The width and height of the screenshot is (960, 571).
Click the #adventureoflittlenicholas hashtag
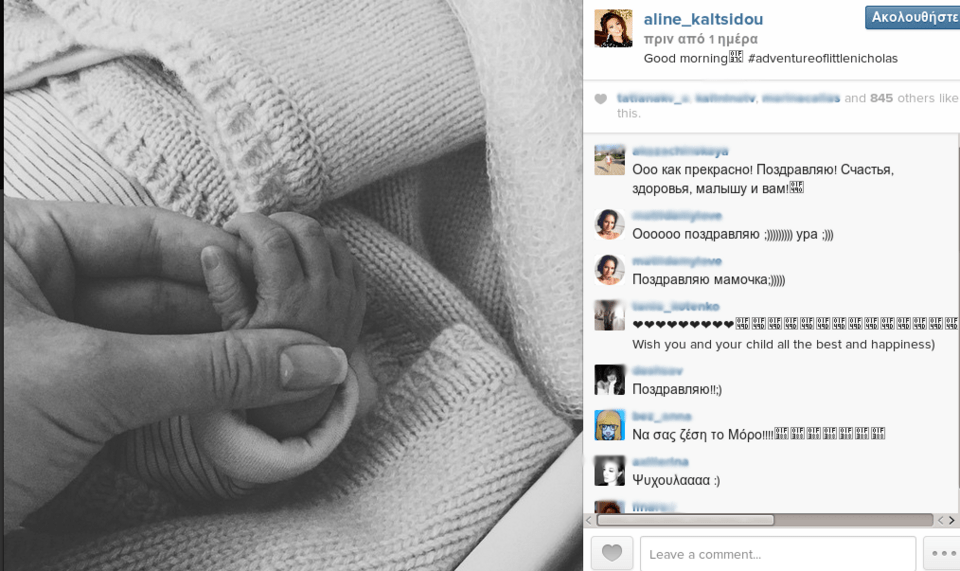click(x=822, y=58)
